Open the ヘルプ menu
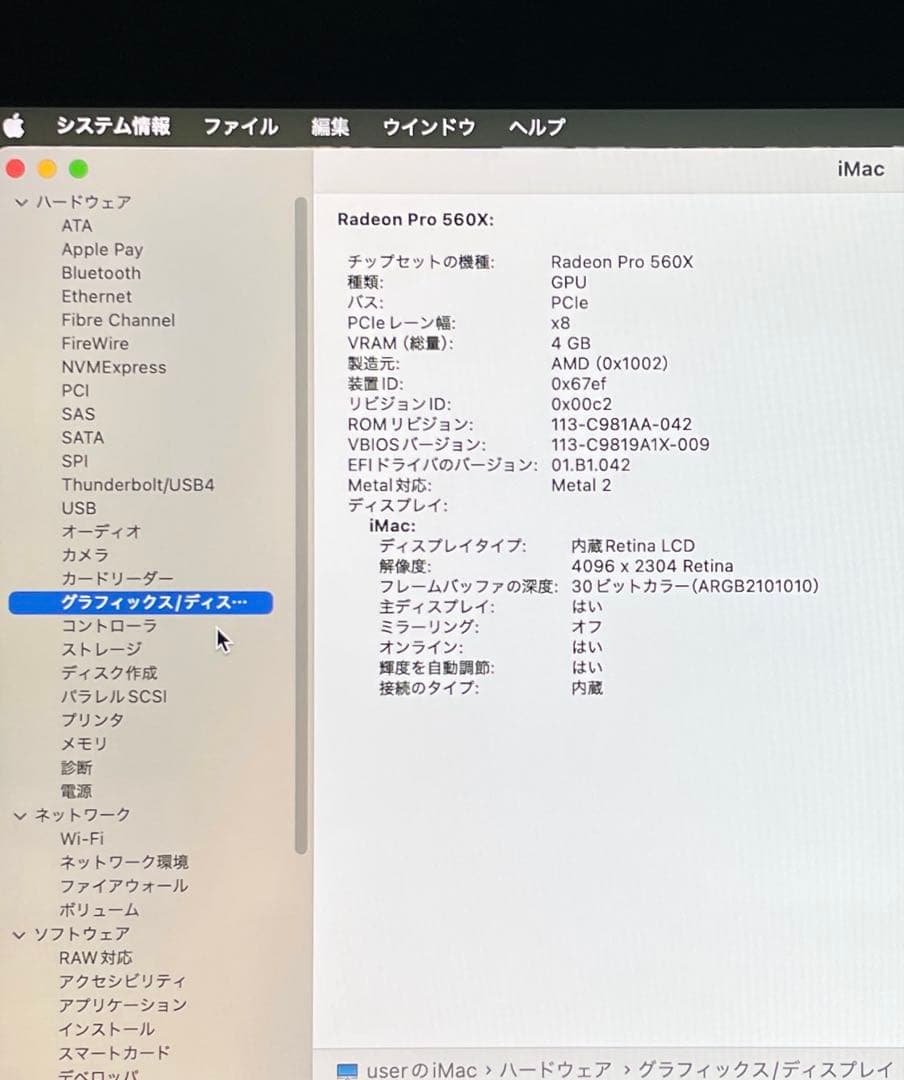 536,127
